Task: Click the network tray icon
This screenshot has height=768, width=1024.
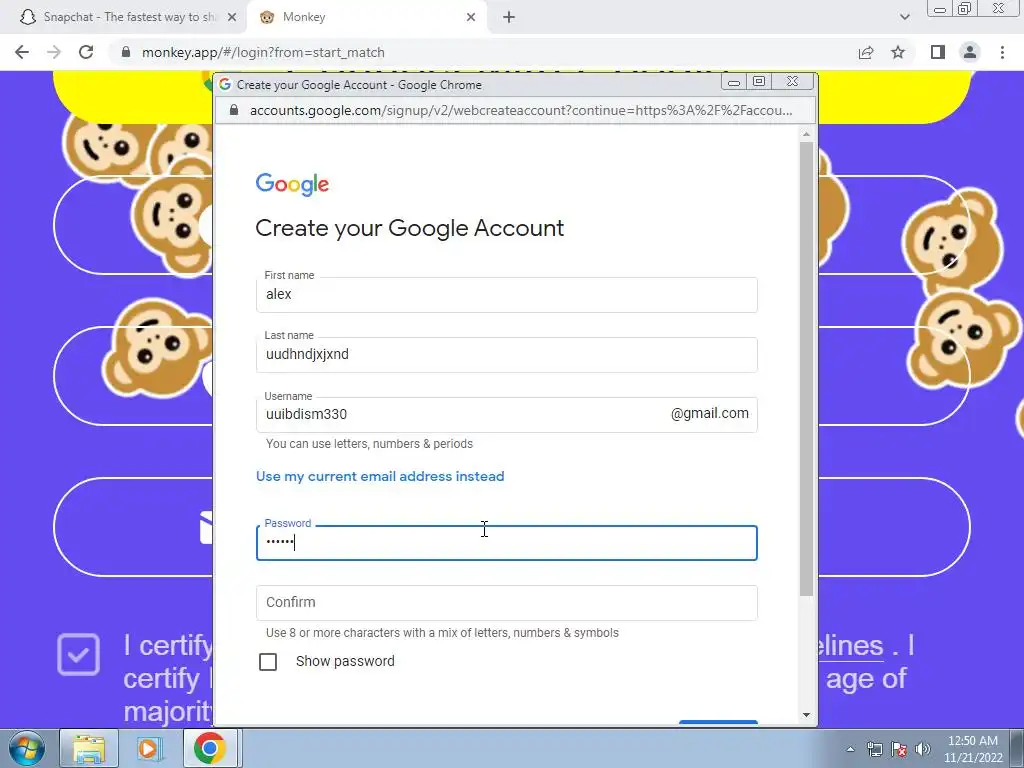Action: (874, 750)
